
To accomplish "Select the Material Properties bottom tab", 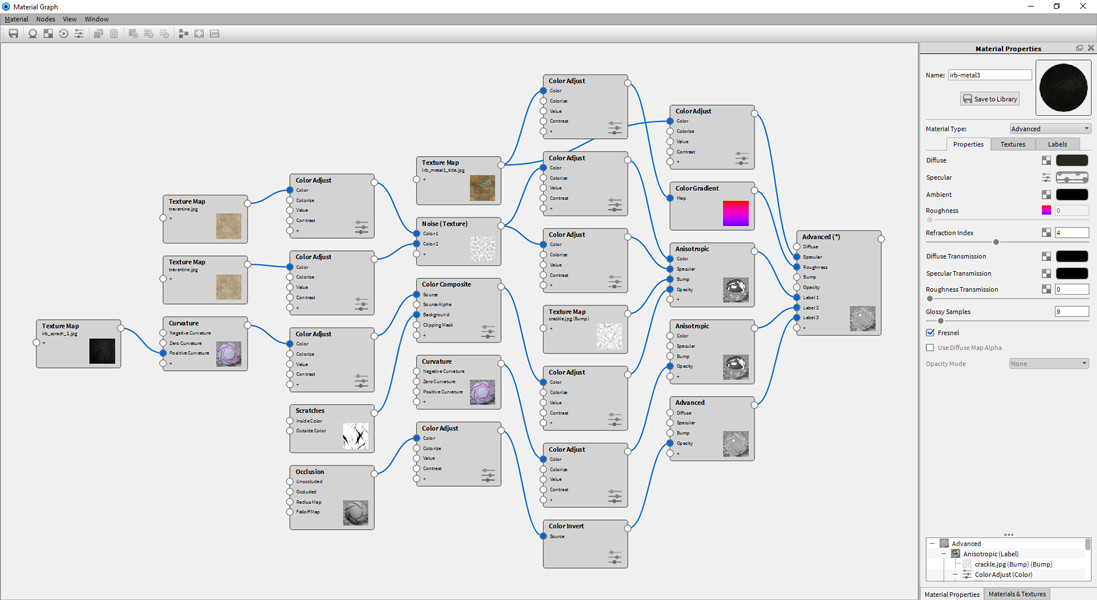I will click(952, 594).
